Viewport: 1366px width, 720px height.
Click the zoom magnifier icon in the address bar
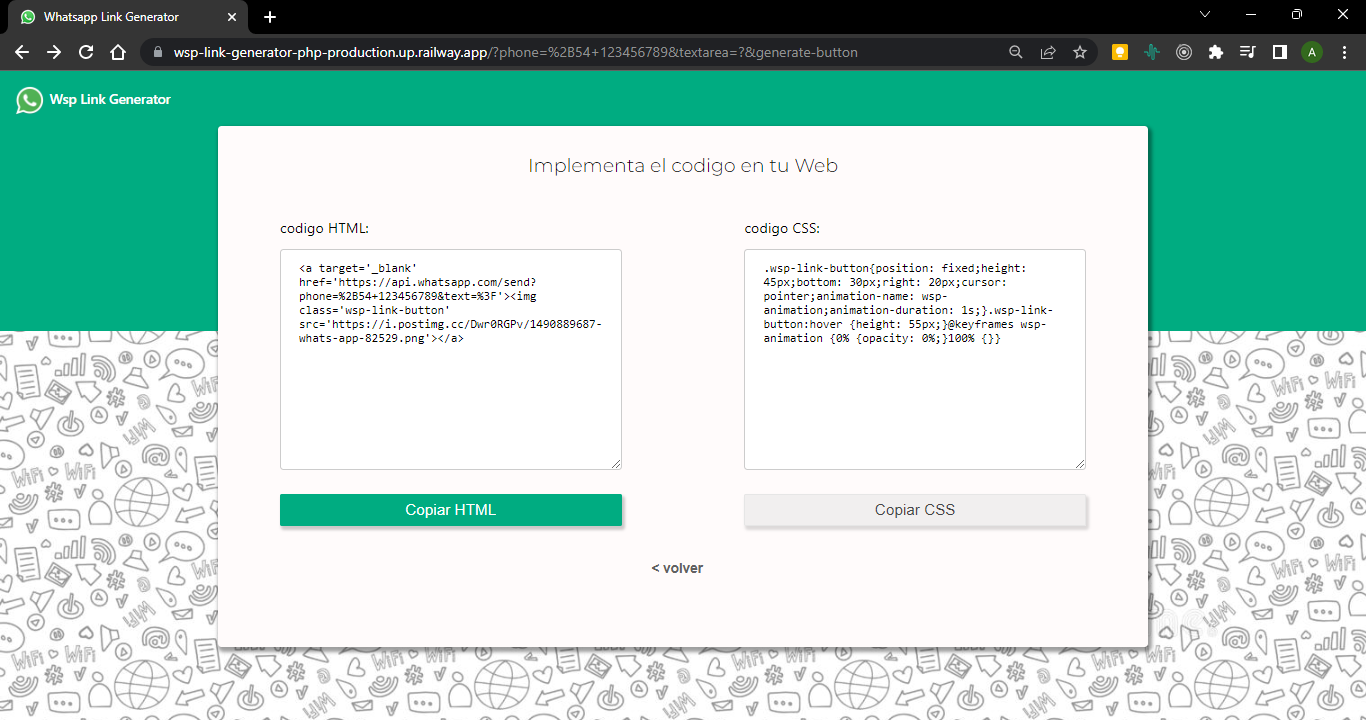(1015, 51)
